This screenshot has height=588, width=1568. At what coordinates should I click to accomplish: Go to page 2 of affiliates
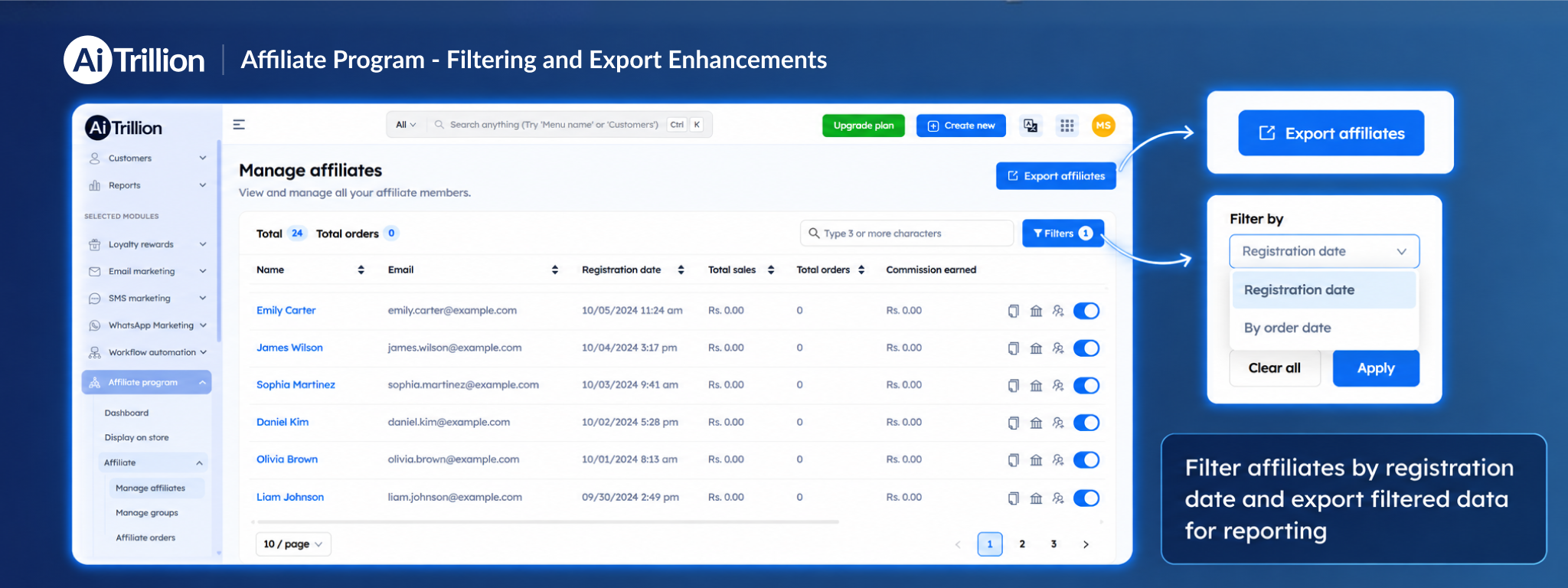point(1022,544)
